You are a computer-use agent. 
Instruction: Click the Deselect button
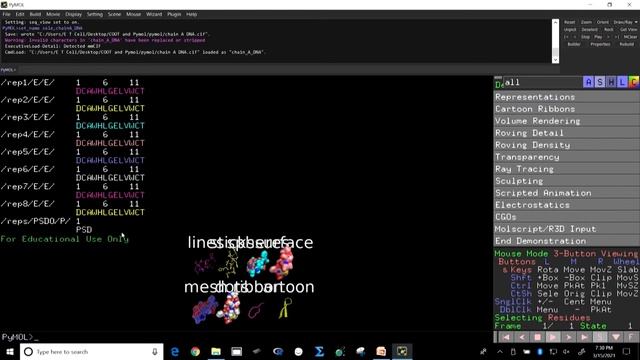pos(589,30)
